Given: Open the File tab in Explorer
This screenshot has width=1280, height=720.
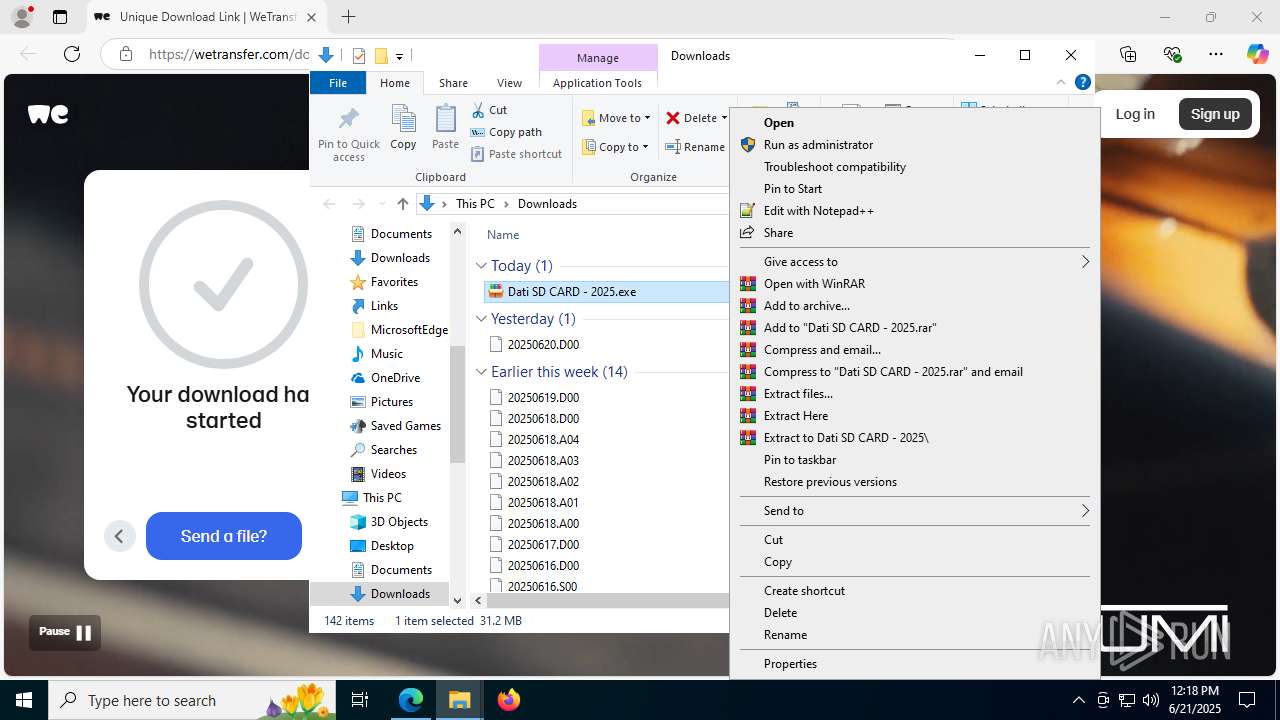Looking at the screenshot, I should pyautogui.click(x=338, y=83).
